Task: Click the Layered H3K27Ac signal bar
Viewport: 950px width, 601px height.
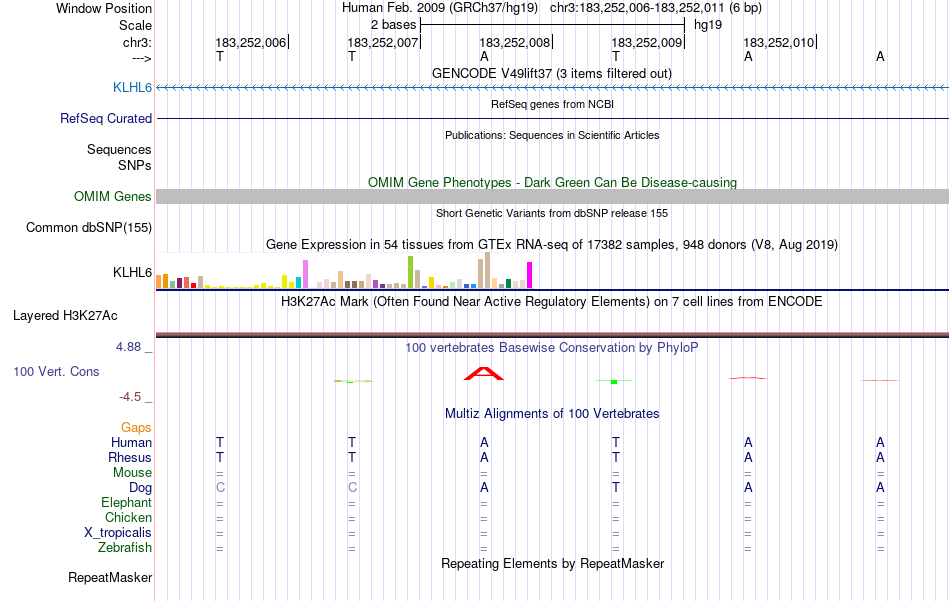Action: (x=552, y=334)
